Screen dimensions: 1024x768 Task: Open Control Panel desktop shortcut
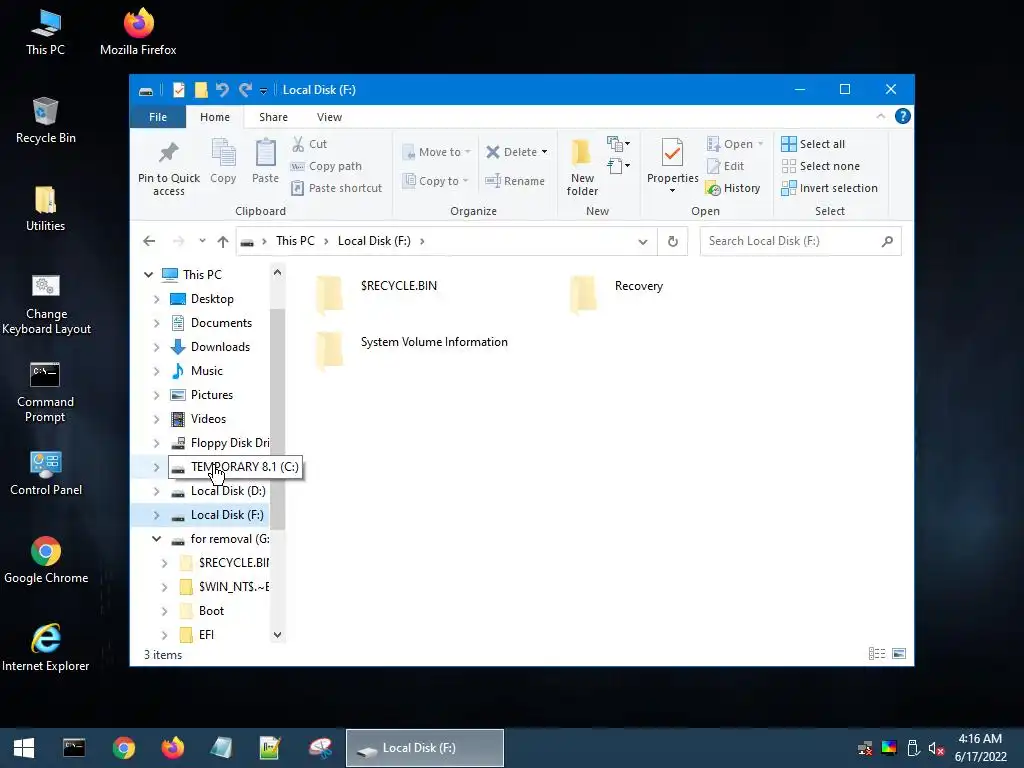[x=46, y=473]
